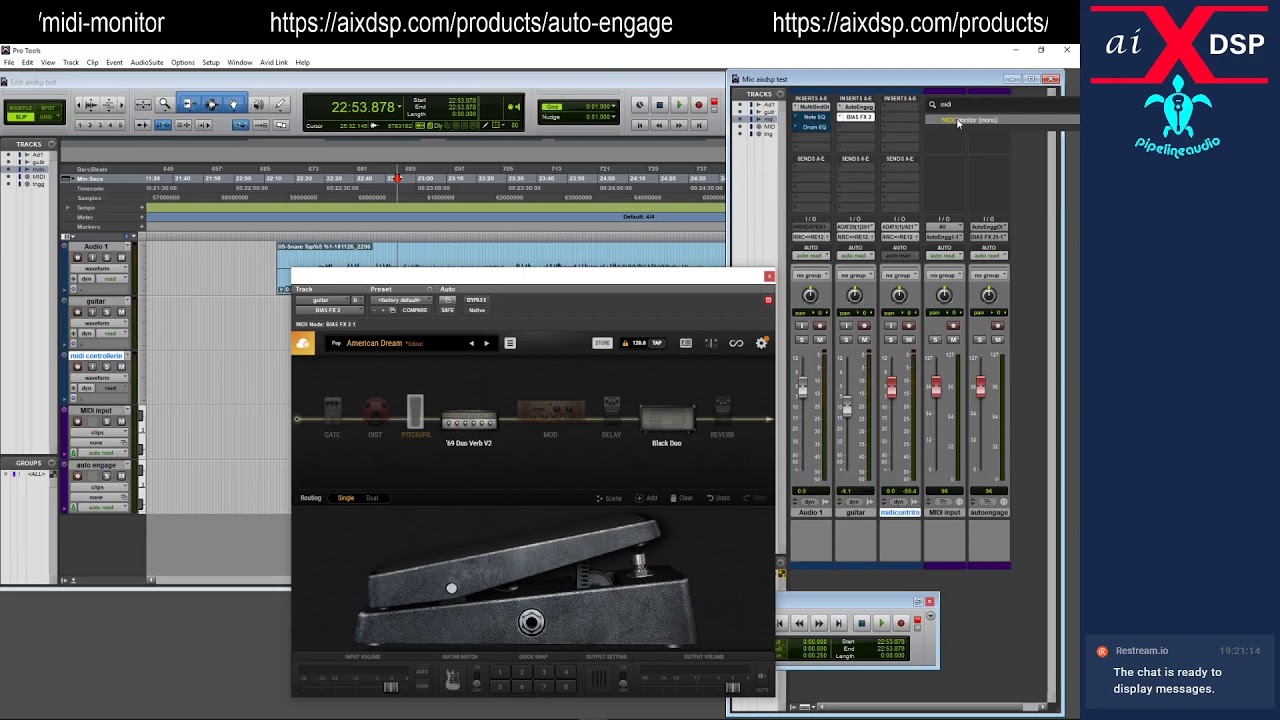Select the PITCH/FIL wah pedal
This screenshot has width=1280, height=720.
point(415,412)
